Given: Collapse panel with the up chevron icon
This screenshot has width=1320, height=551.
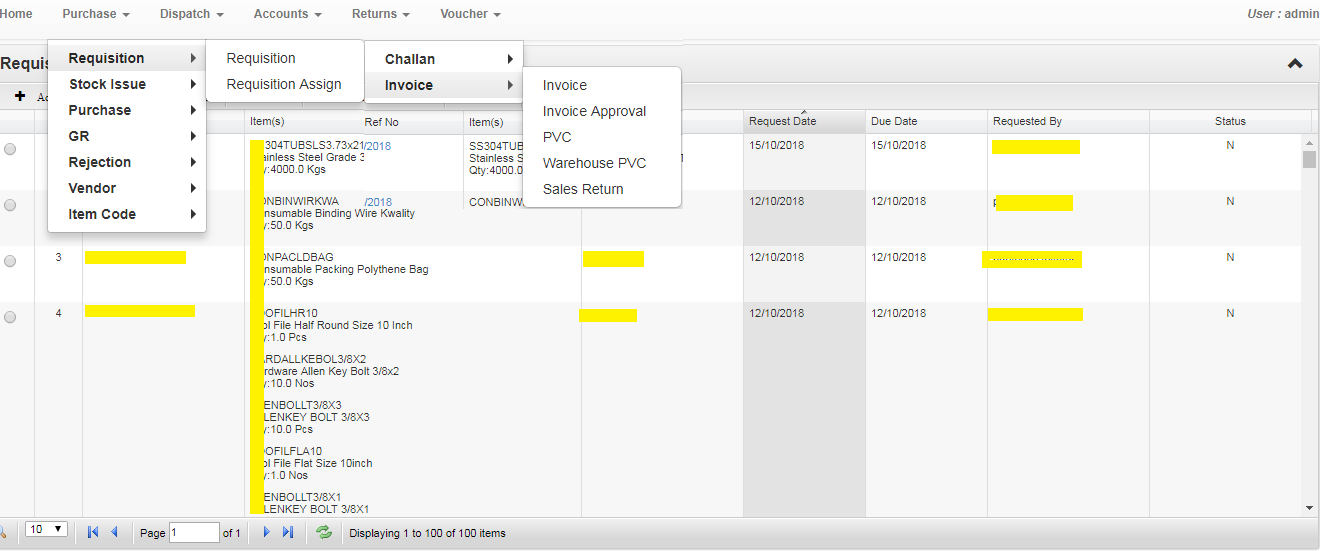Looking at the screenshot, I should 1294,63.
